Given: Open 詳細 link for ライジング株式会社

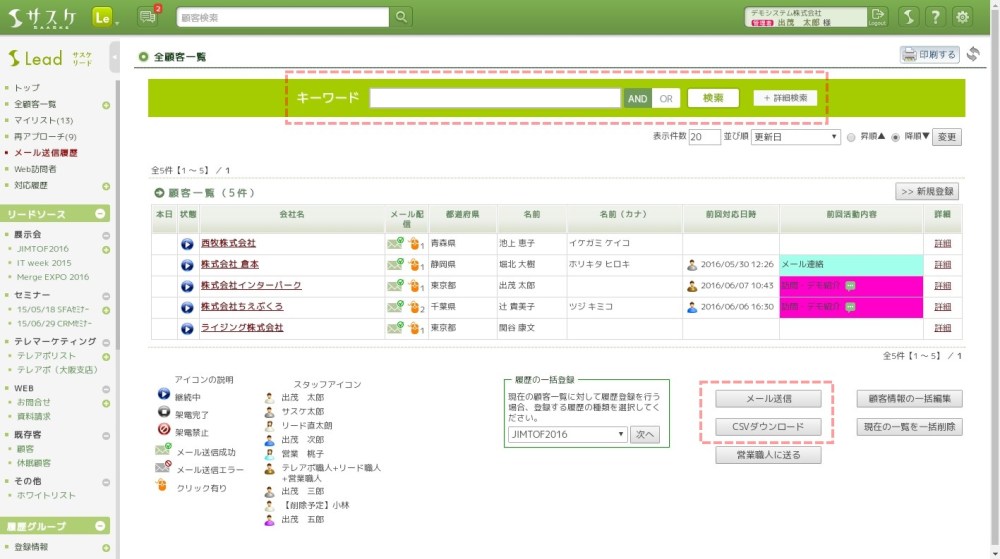Looking at the screenshot, I should [942, 328].
